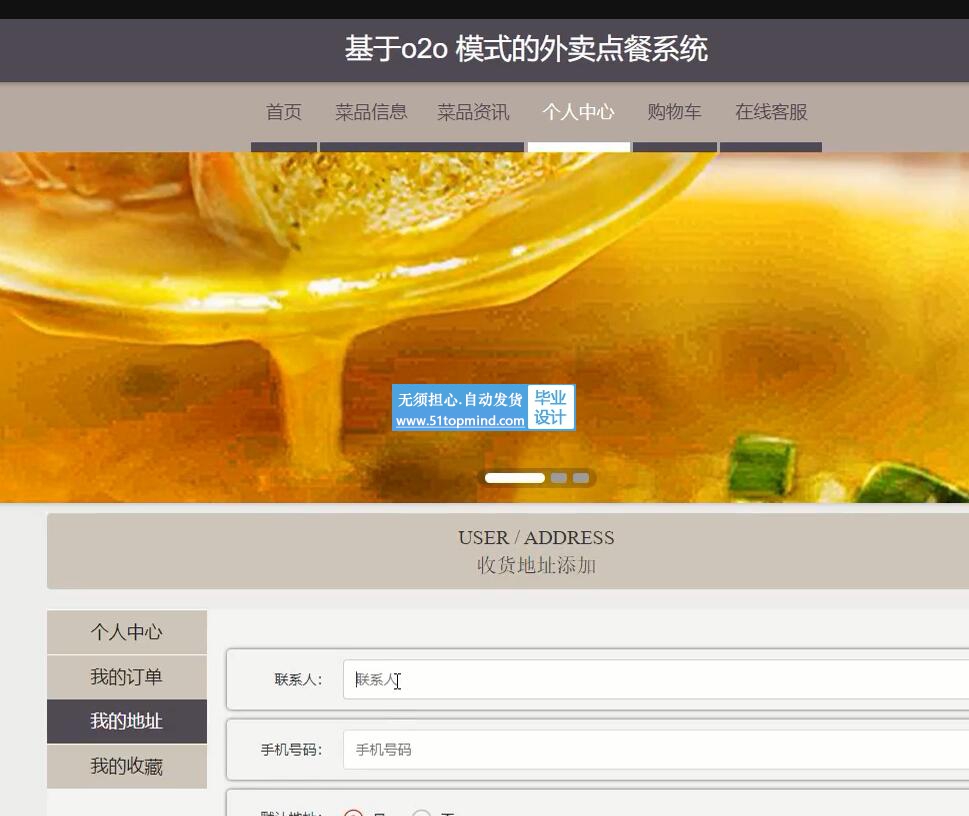Click the 手机号码: field label
This screenshot has width=969, height=816.
pyautogui.click(x=292, y=750)
